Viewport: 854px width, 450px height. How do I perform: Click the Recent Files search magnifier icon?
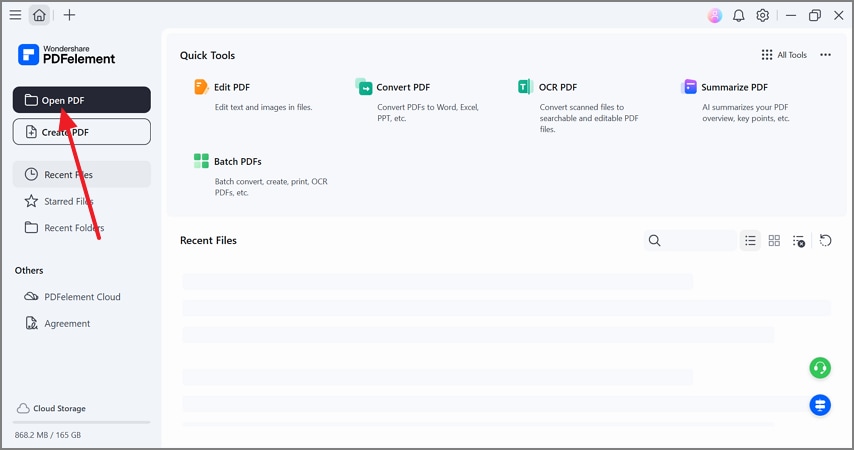pos(654,240)
